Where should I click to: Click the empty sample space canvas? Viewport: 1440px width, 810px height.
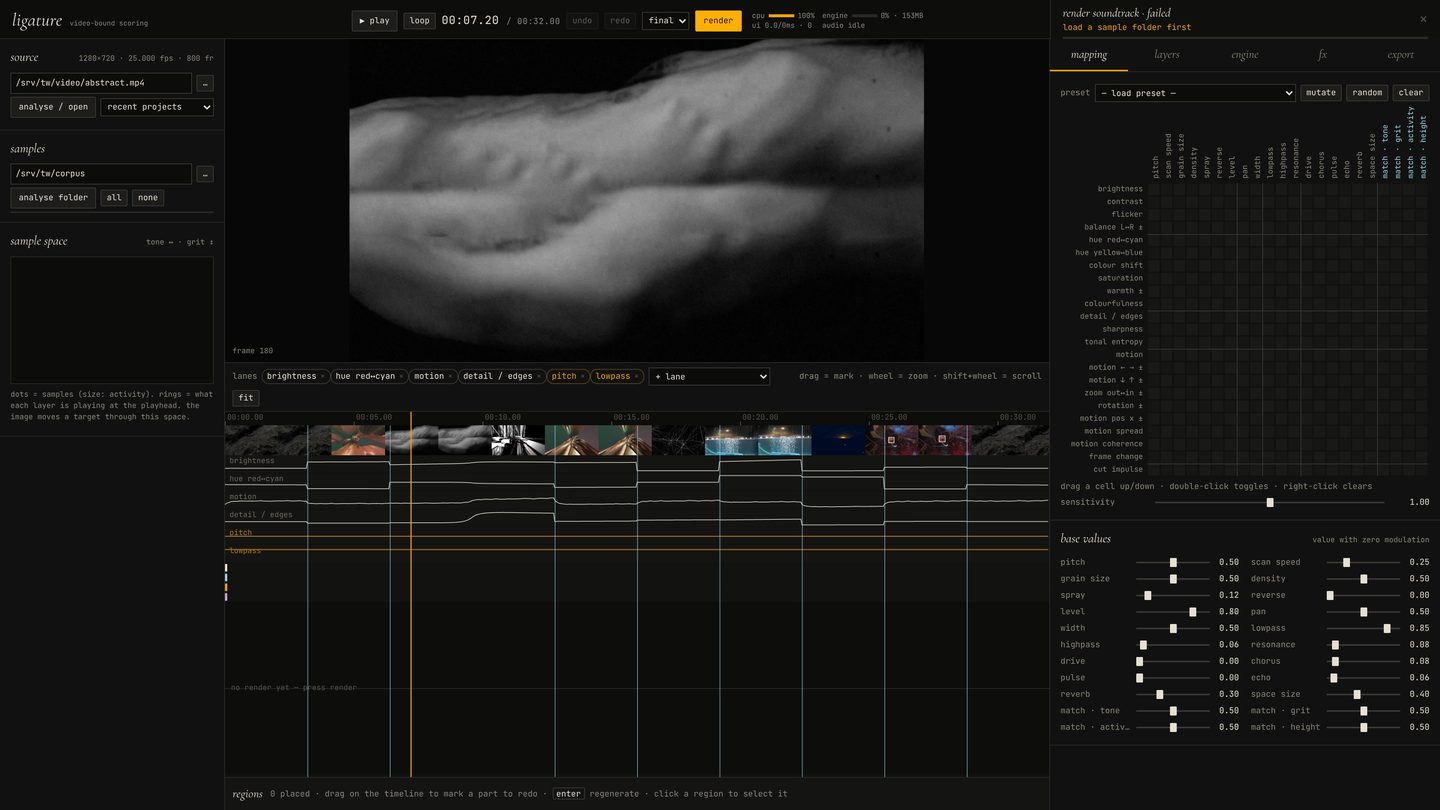[112, 320]
